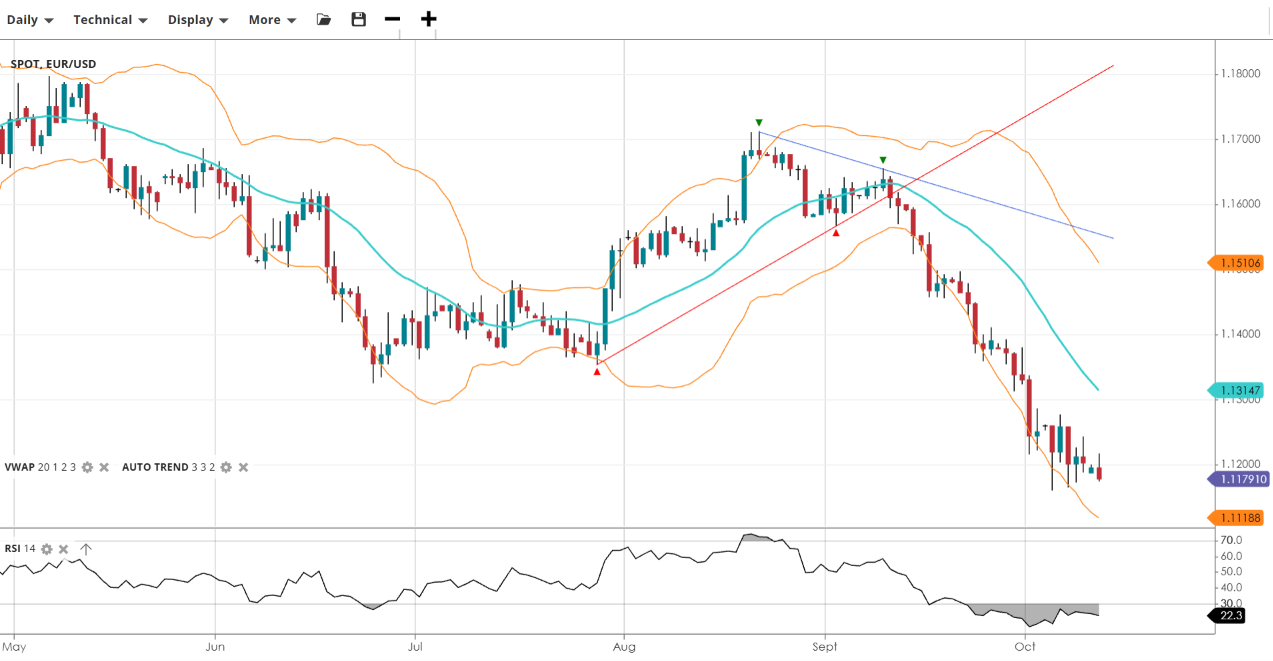
Task: Open the Daily timeframe dropdown
Action: (30, 20)
